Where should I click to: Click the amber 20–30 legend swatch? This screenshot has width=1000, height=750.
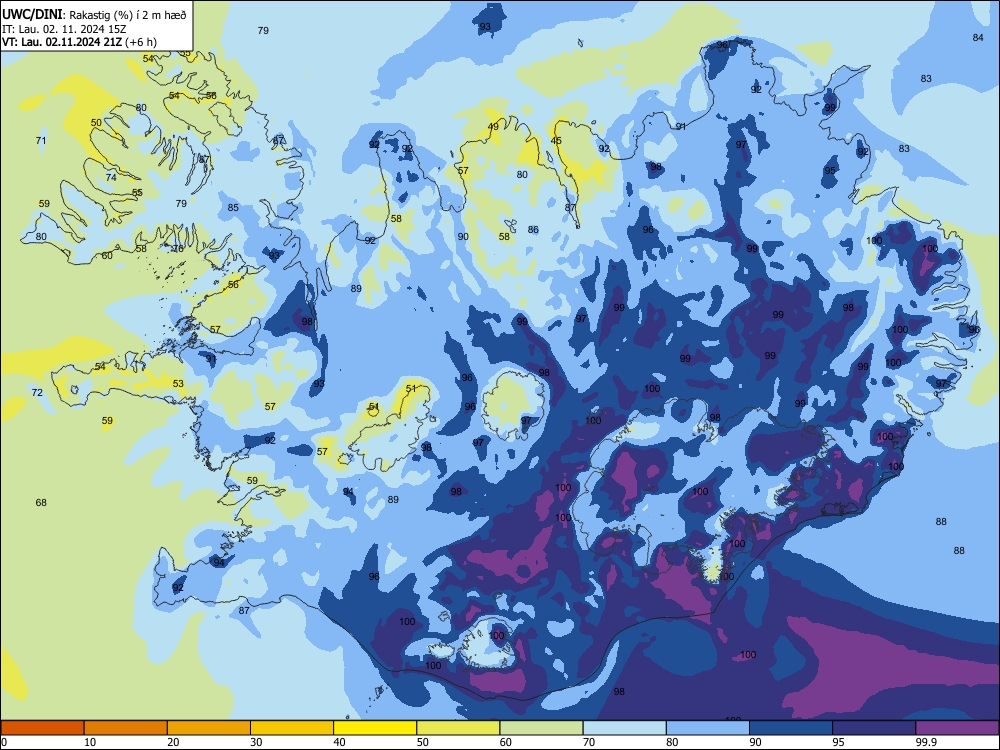tap(209, 728)
